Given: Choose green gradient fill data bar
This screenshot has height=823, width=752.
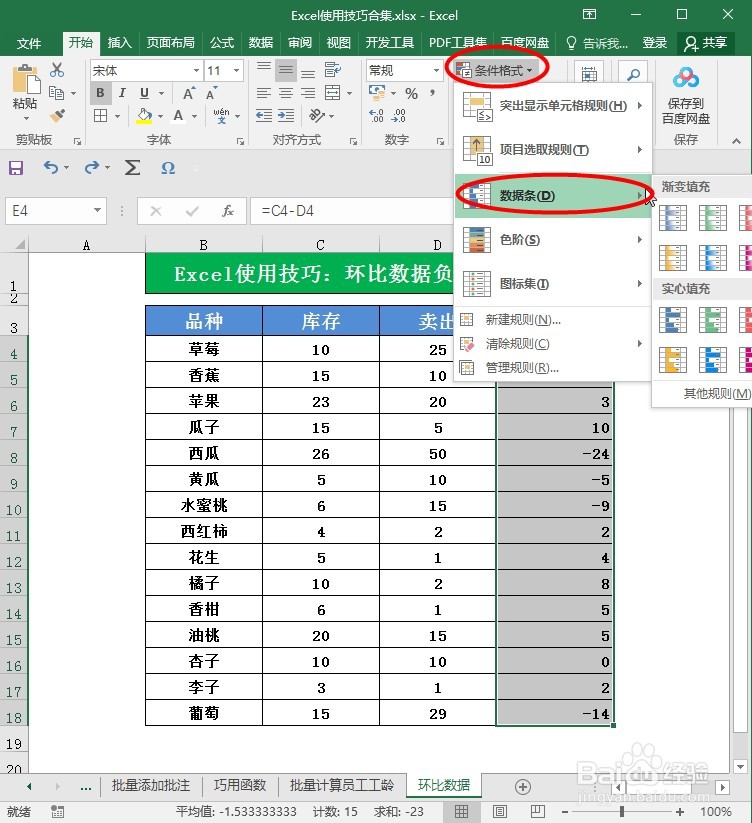Looking at the screenshot, I should point(713,218).
